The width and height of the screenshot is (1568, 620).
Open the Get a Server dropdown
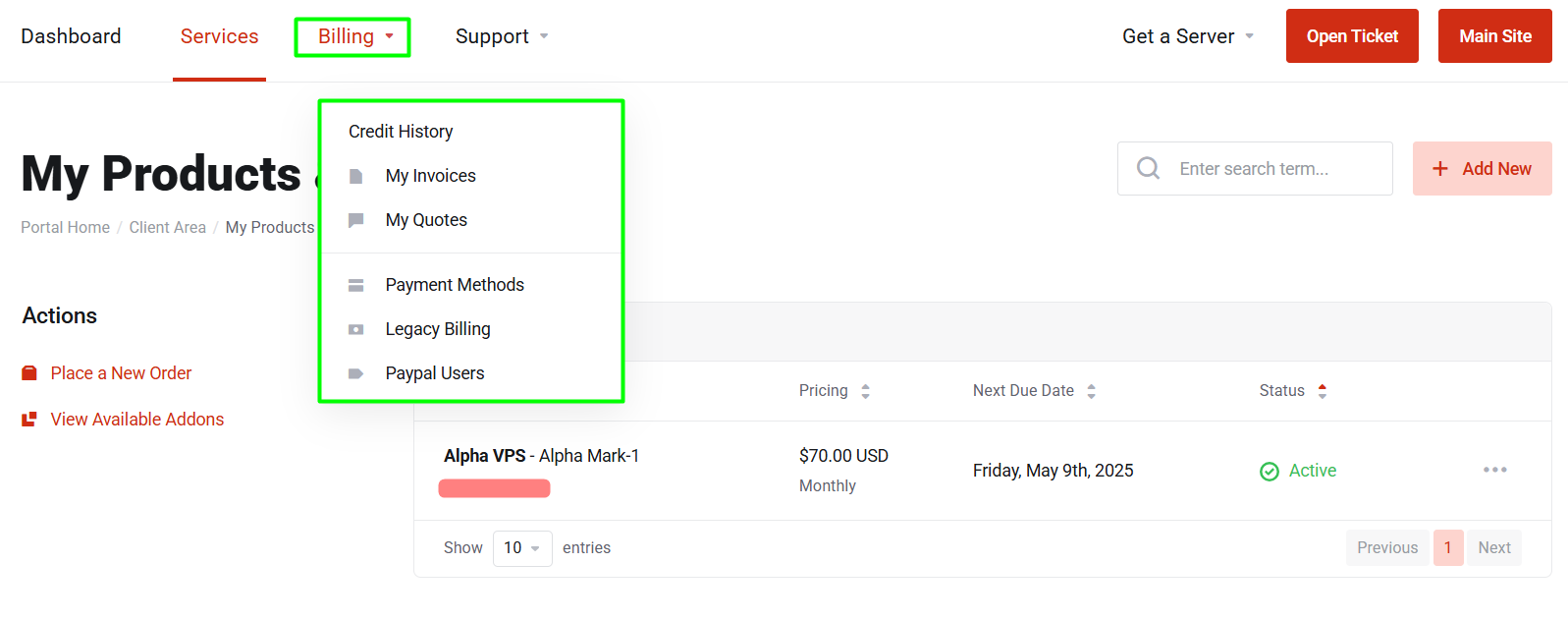click(1188, 36)
